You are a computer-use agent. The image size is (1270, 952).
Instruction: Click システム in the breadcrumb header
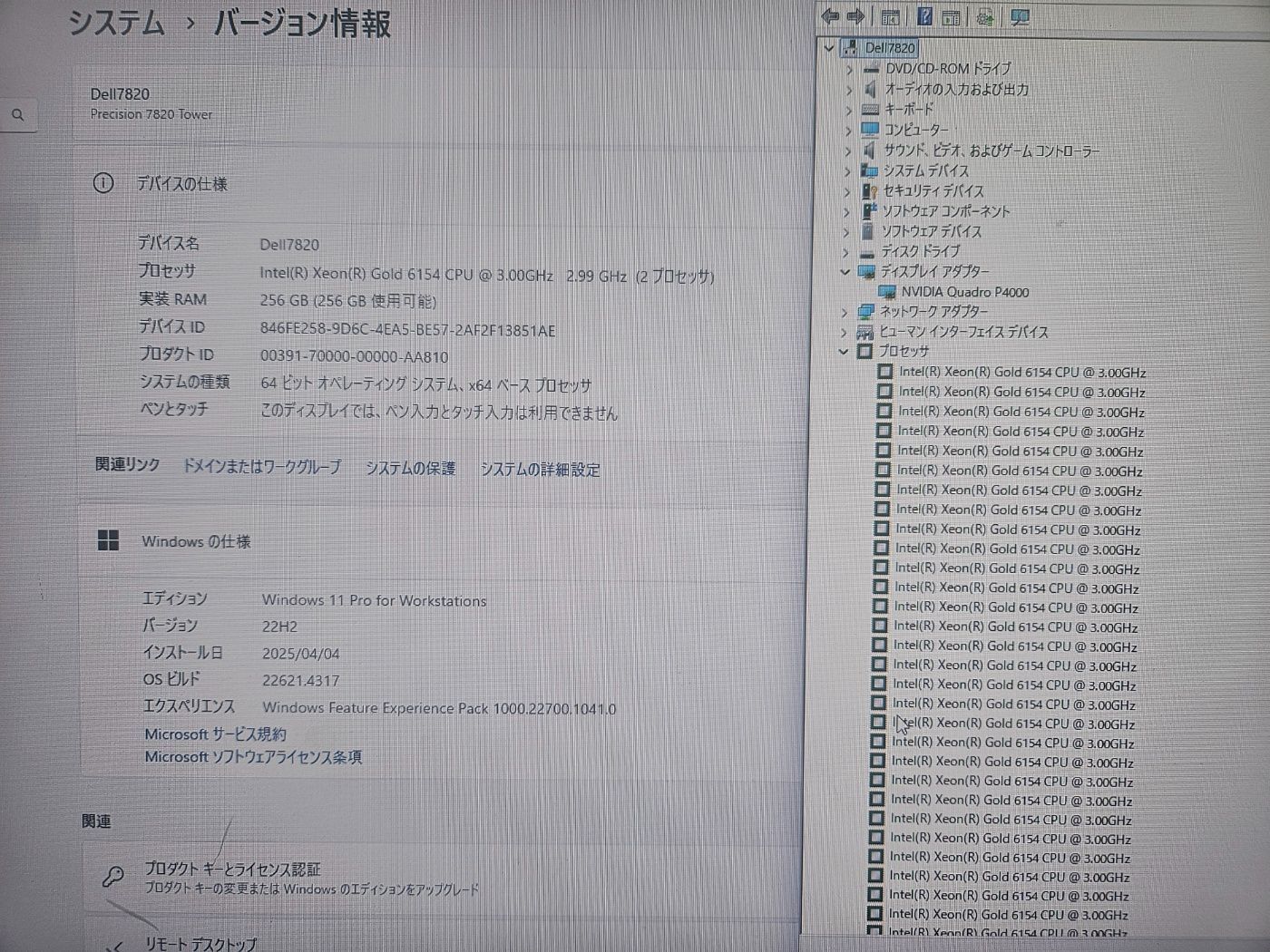coord(117,23)
